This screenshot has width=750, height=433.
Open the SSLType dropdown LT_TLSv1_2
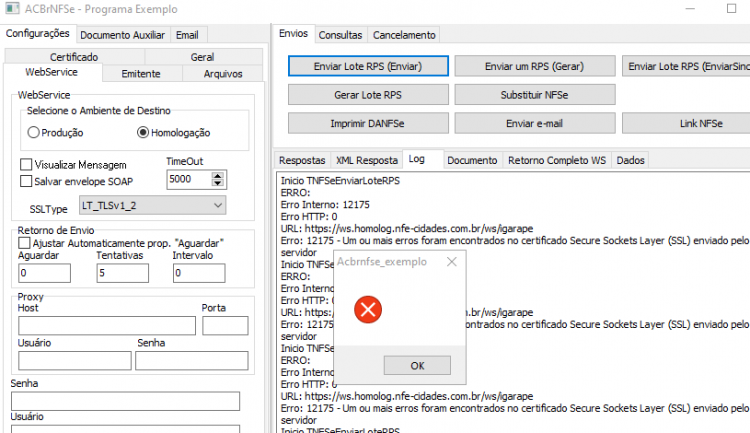pyautogui.click(x=153, y=205)
